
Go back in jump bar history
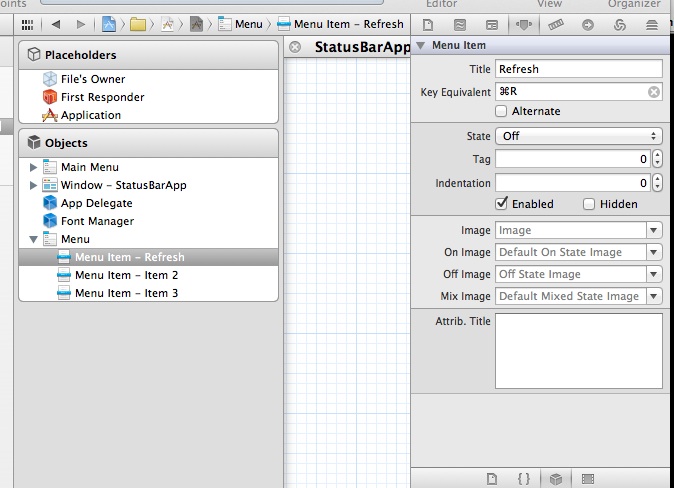point(55,25)
